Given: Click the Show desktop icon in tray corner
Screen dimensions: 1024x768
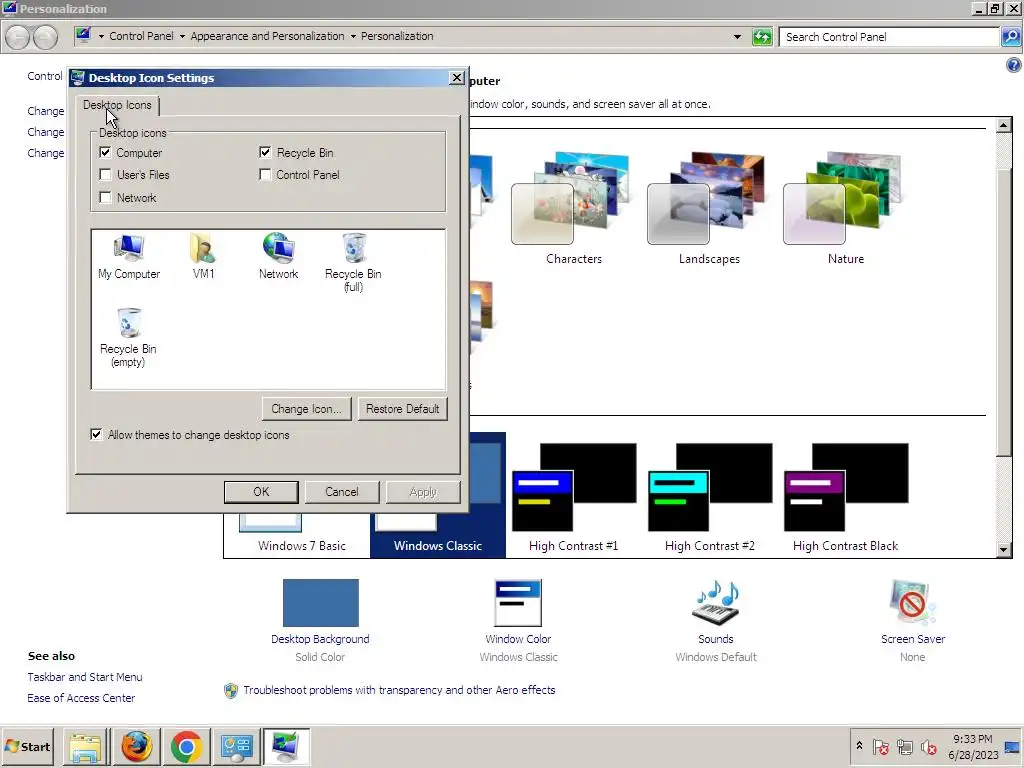Looking at the screenshot, I should click(1013, 746).
